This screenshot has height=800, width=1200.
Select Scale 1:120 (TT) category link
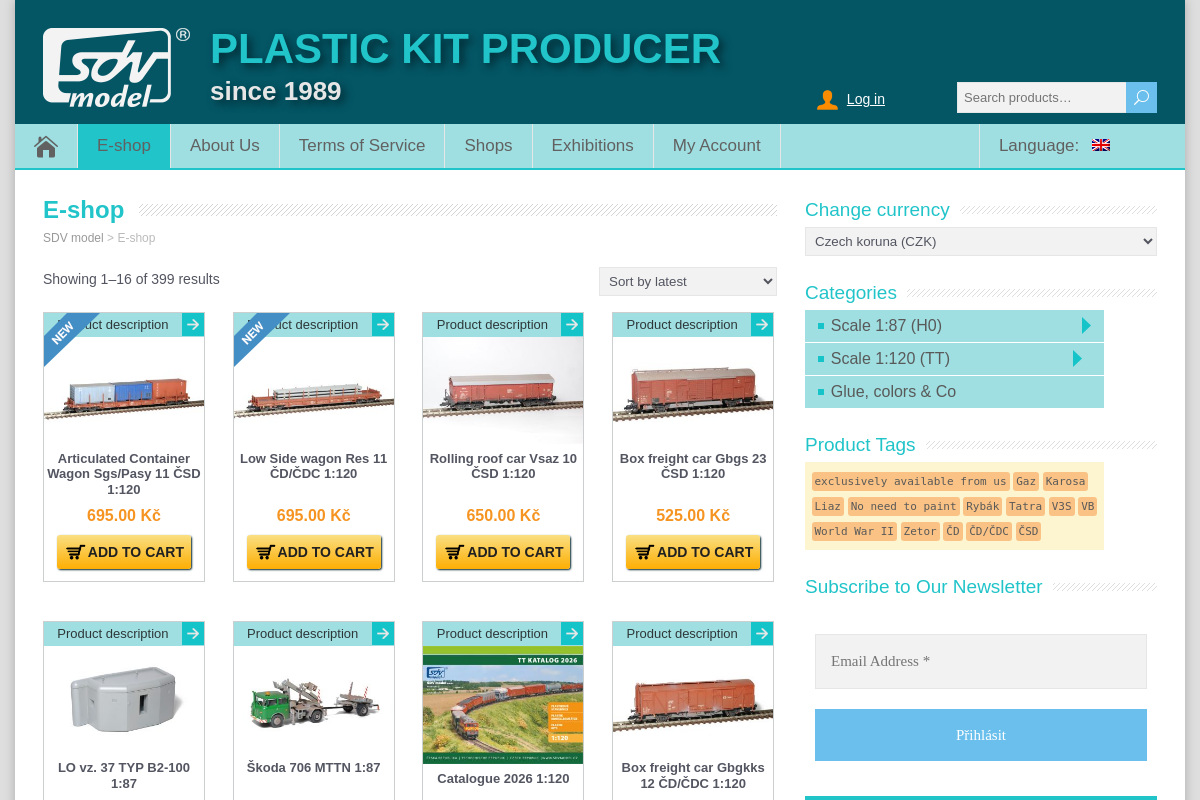890,358
